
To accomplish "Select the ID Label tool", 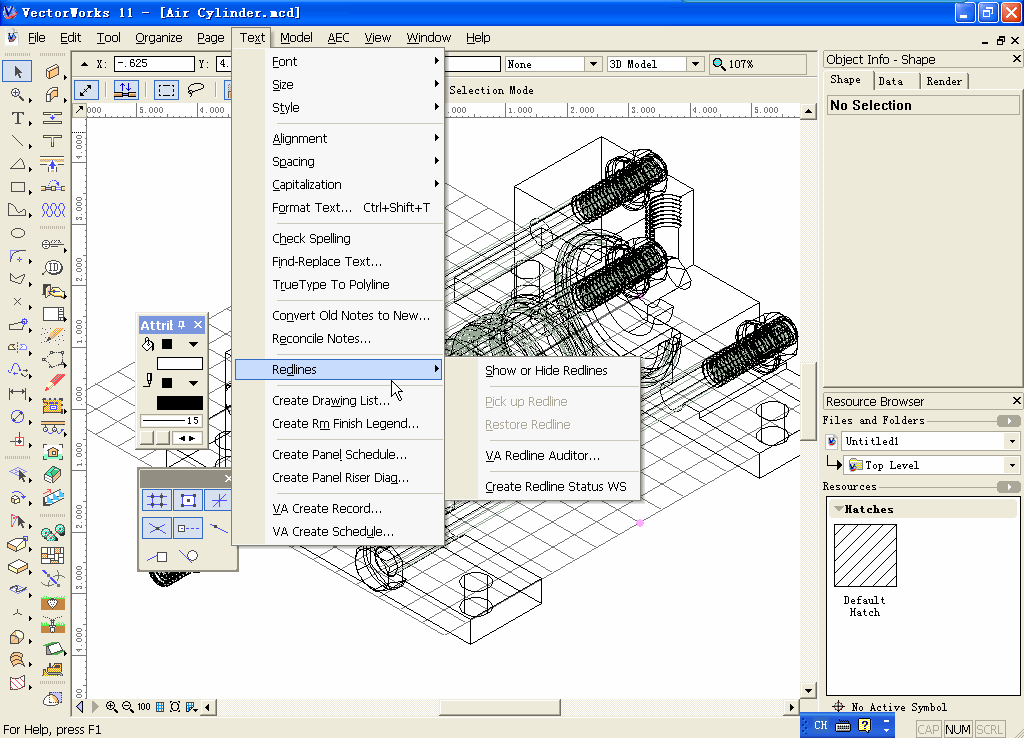I will pos(52,267).
